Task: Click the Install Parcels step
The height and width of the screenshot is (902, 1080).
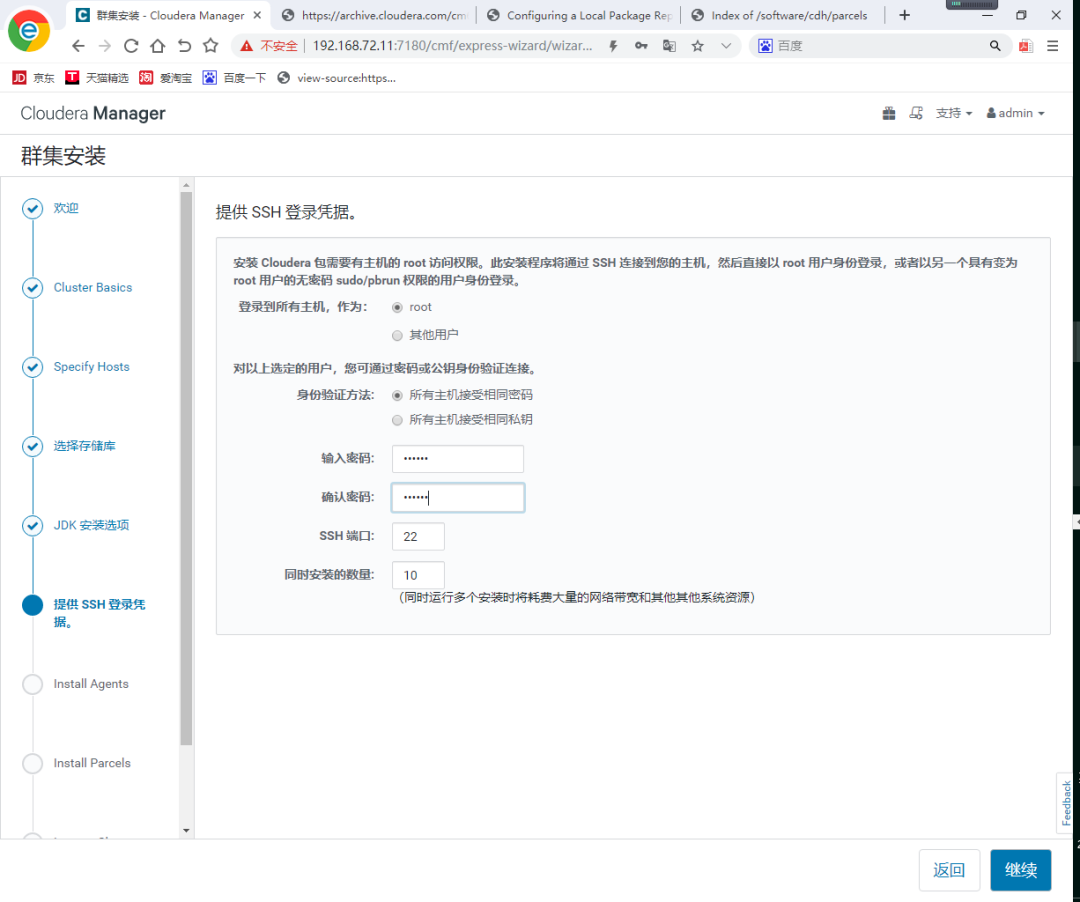Action: pos(92,763)
